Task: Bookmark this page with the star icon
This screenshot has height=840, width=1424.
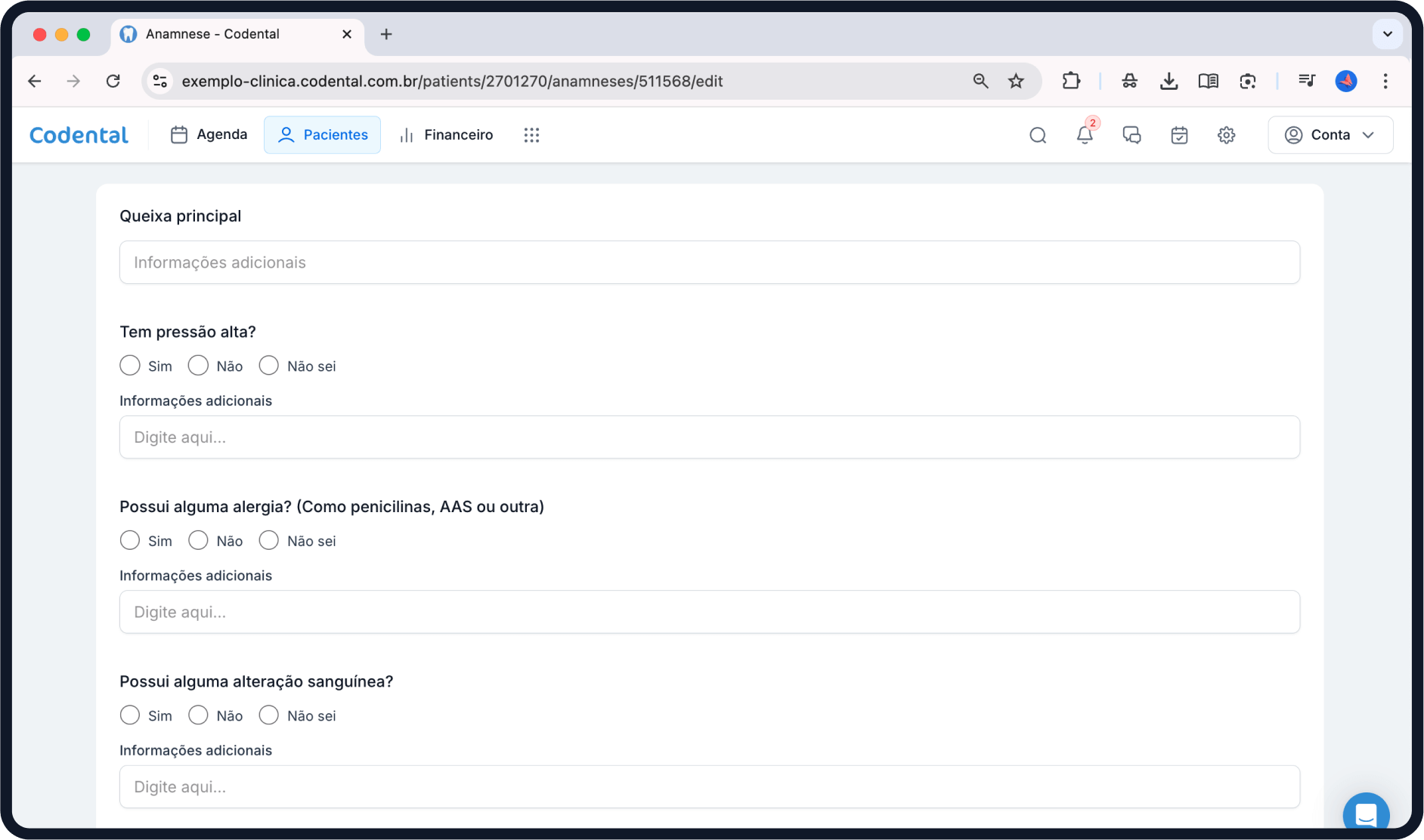Action: [x=1016, y=81]
